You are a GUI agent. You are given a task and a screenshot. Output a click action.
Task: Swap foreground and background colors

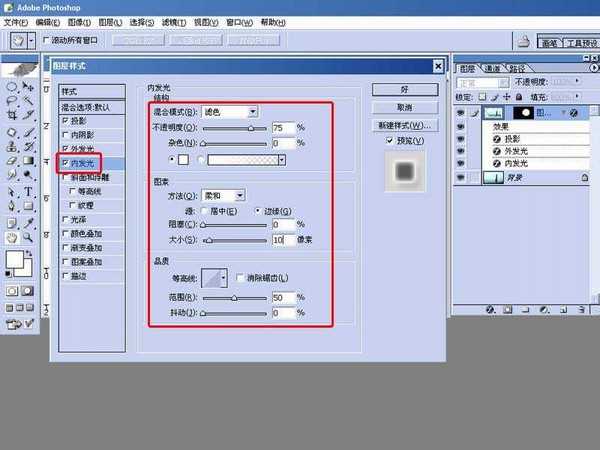pos(29,253)
